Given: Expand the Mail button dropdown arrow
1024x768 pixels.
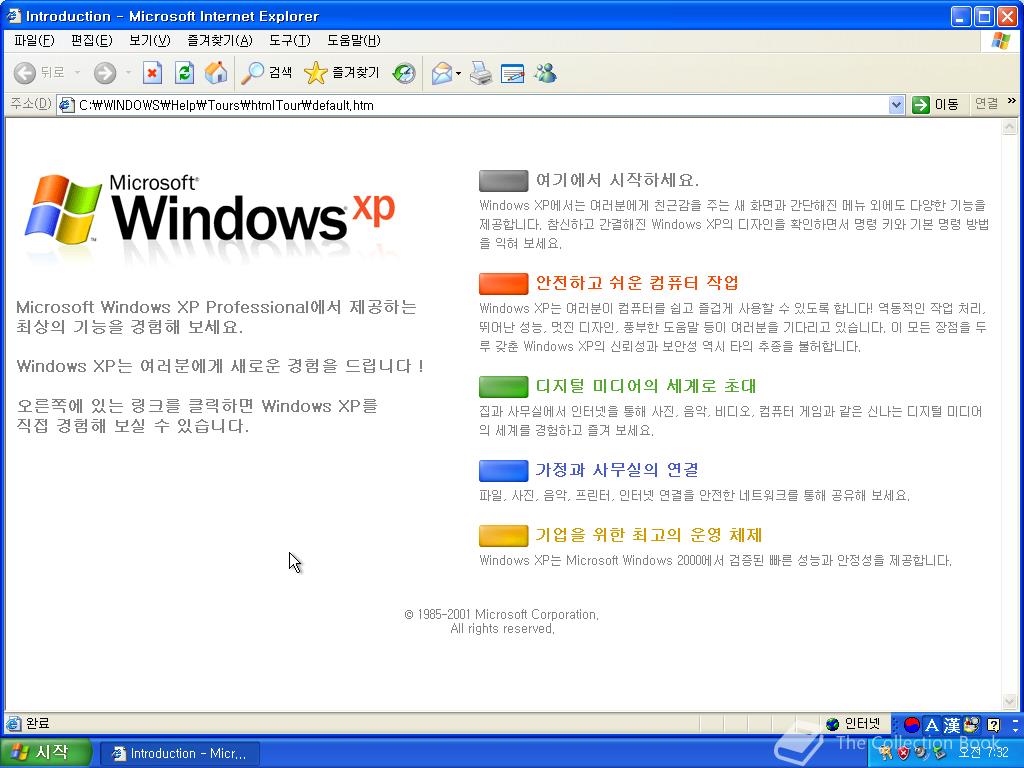Looking at the screenshot, I should (458, 73).
